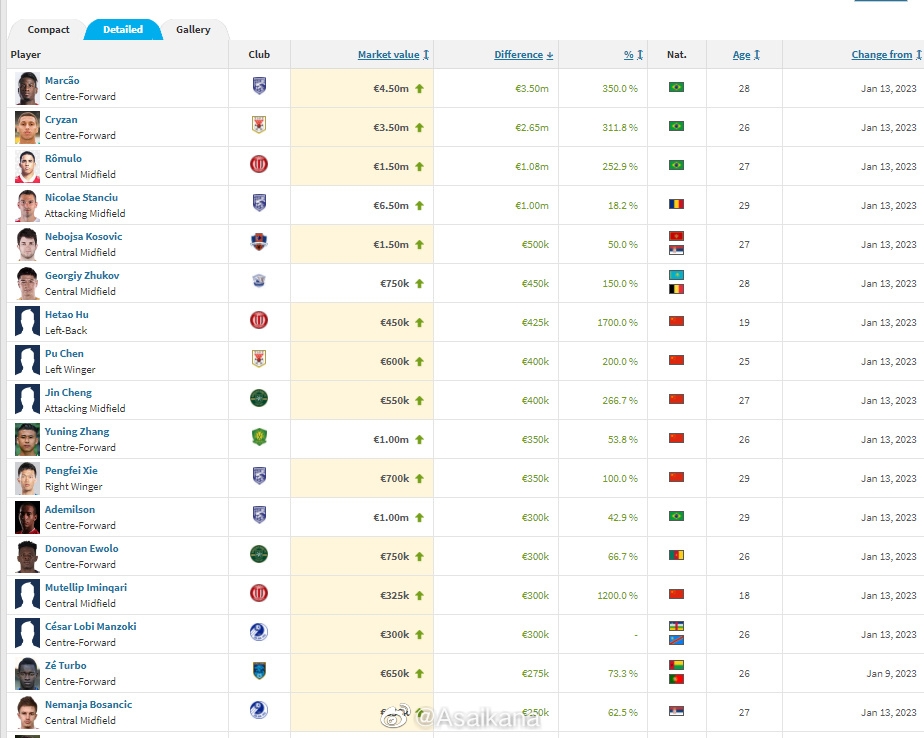Click Nebojsa Kosovic's club crest icon
The height and width of the screenshot is (738, 924).
(x=259, y=242)
